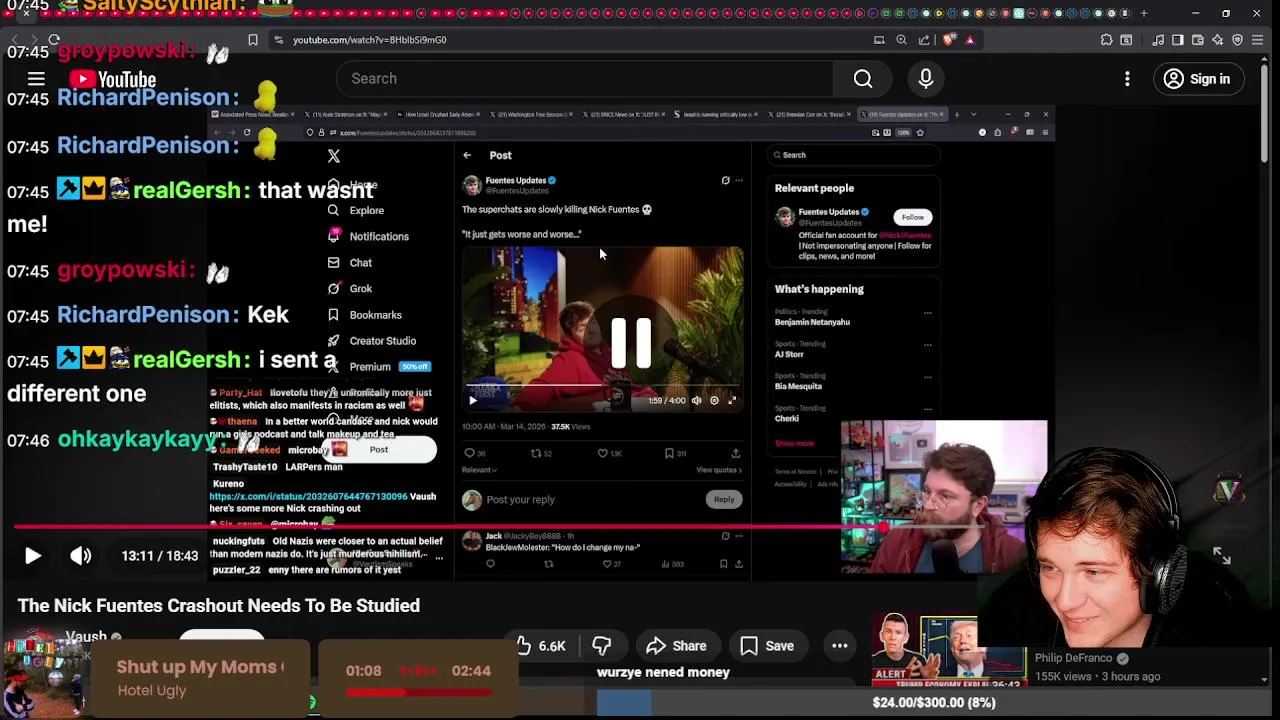This screenshot has height=720, width=1280.
Task: Click share icon in the browser address bar
Action: click(x=923, y=40)
